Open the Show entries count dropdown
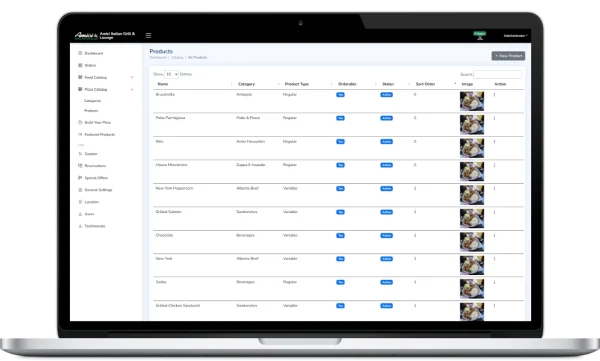The width and height of the screenshot is (600, 361). 171,74
